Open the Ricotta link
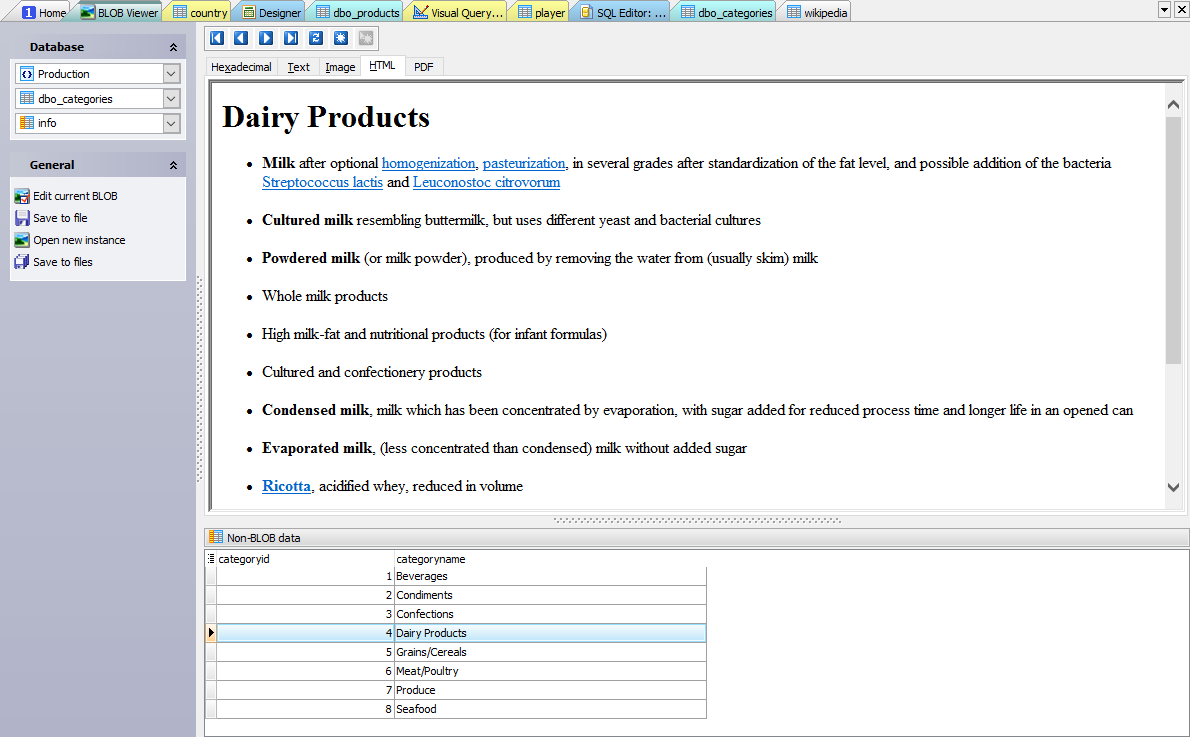Image resolution: width=1190 pixels, height=737 pixels. click(286, 486)
